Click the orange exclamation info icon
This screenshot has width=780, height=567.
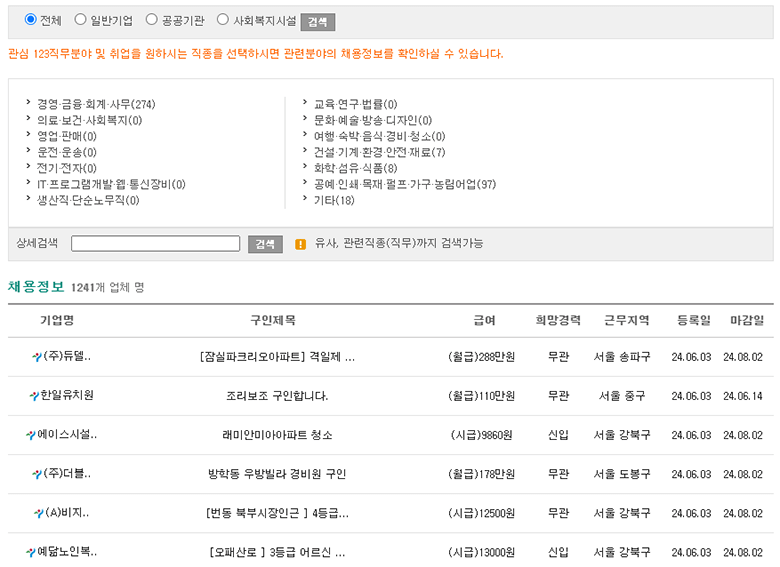coord(300,244)
